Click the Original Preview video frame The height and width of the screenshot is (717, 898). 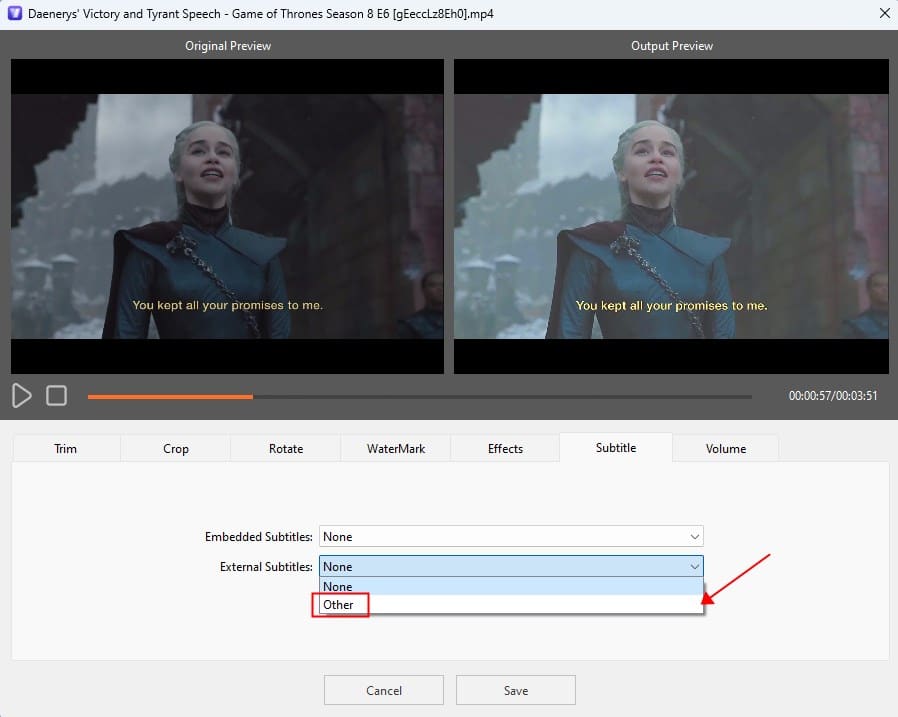(x=227, y=216)
